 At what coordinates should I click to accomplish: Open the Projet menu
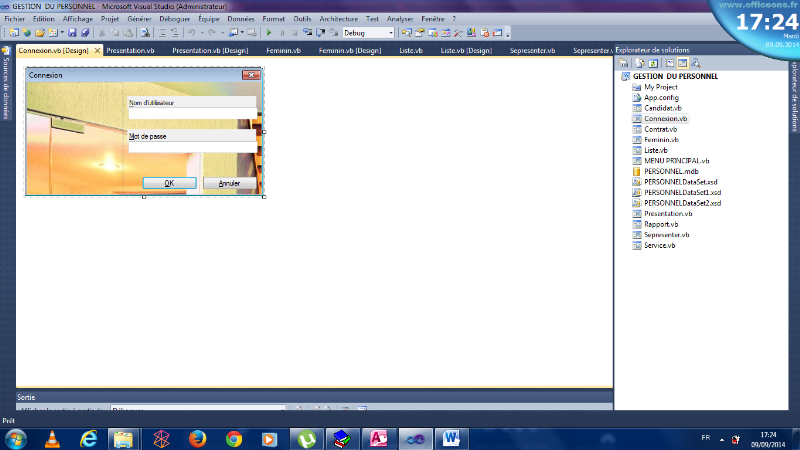click(x=110, y=19)
